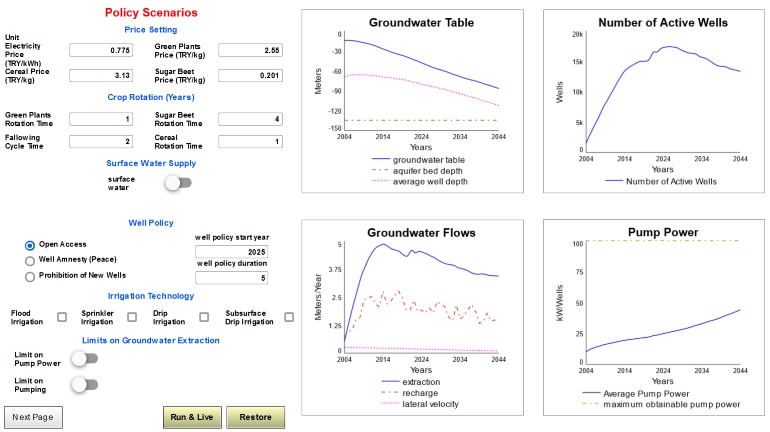Toggle the surface water supply switch
This screenshot has height=432, width=770.
[x=178, y=183]
